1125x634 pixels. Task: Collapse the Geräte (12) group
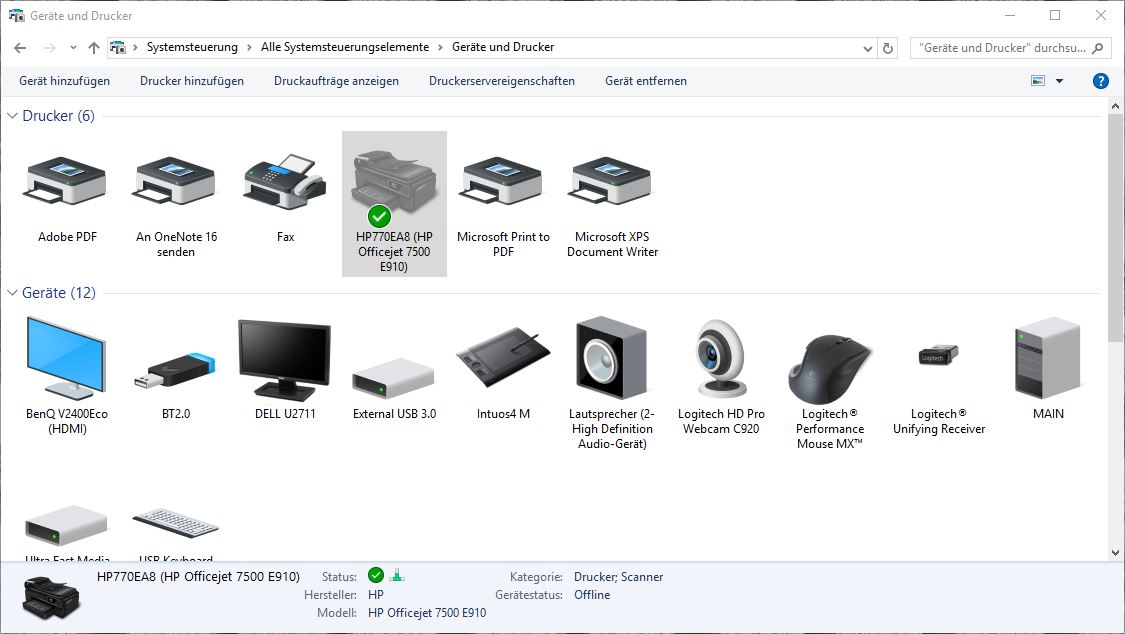tap(12, 293)
